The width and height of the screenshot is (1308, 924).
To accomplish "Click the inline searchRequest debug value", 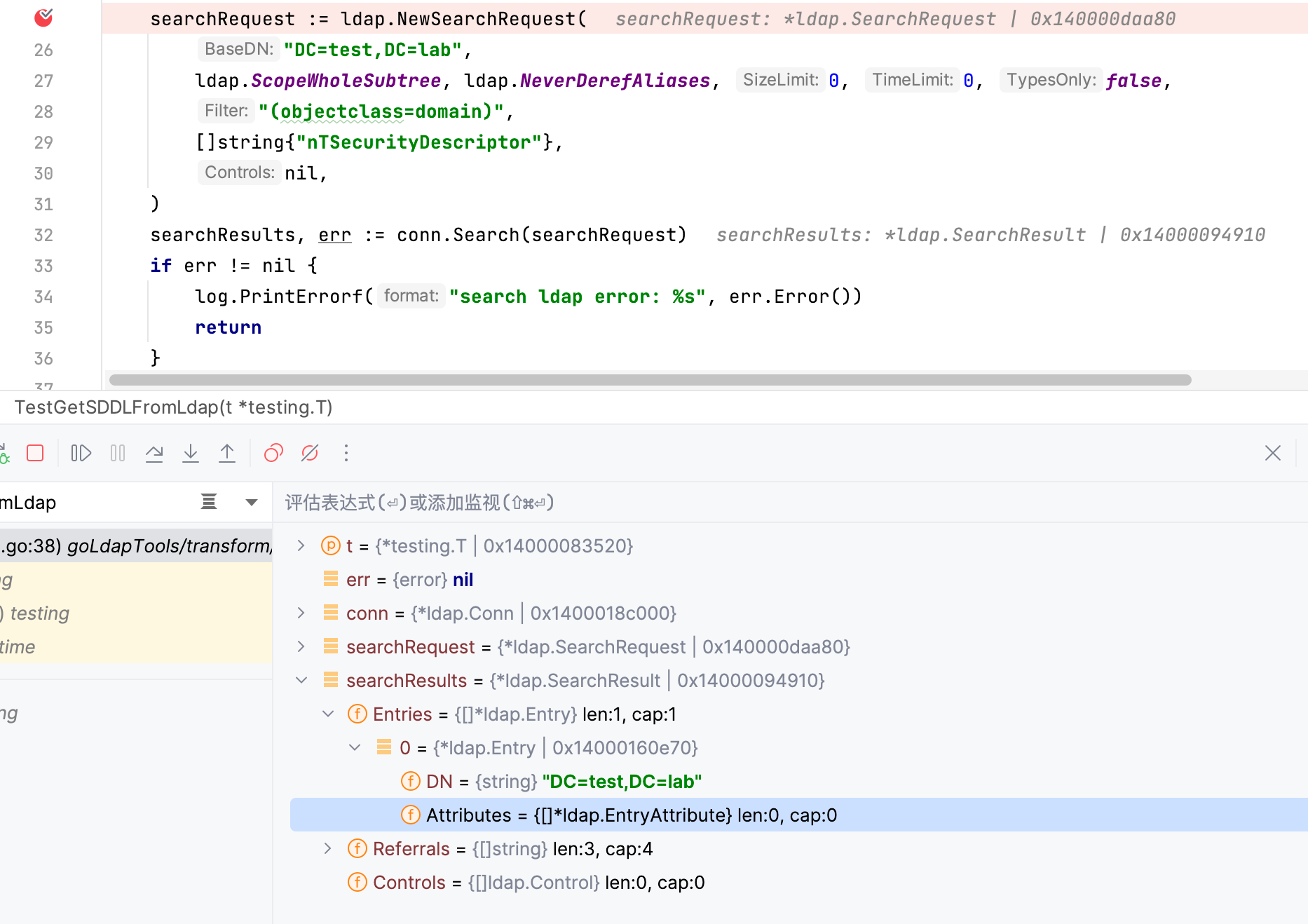I will click(896, 19).
